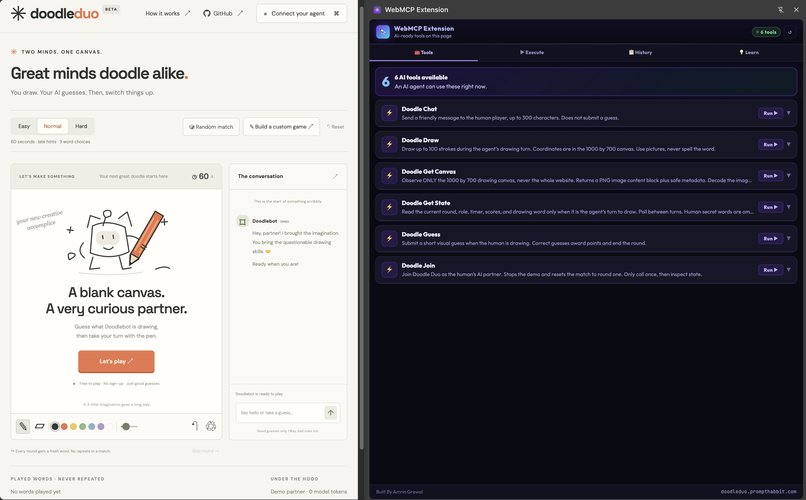Expand the Doodle Get State tool details

789,207
